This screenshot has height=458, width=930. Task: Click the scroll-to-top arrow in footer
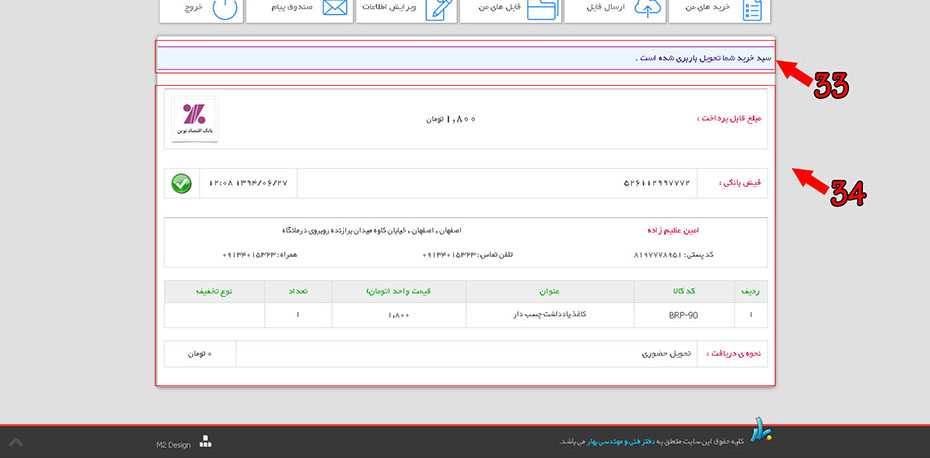coord(15,441)
